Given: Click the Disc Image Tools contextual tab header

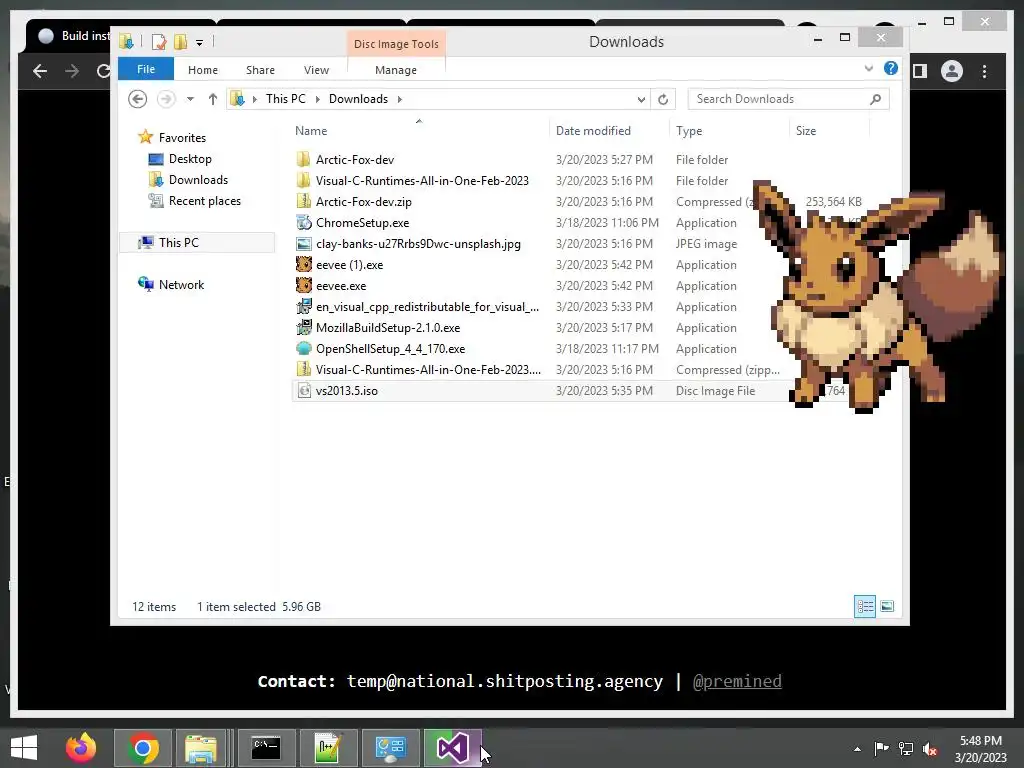Looking at the screenshot, I should (396, 44).
